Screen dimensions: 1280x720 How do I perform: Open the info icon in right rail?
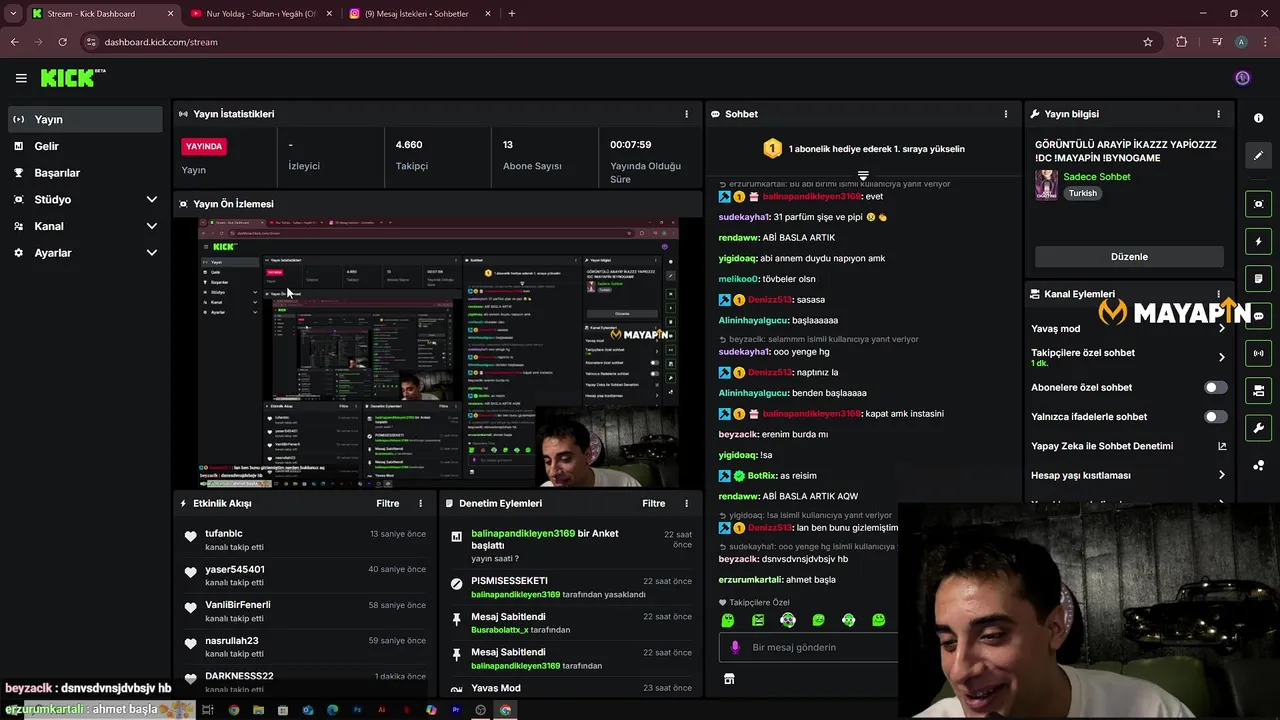(x=1258, y=118)
